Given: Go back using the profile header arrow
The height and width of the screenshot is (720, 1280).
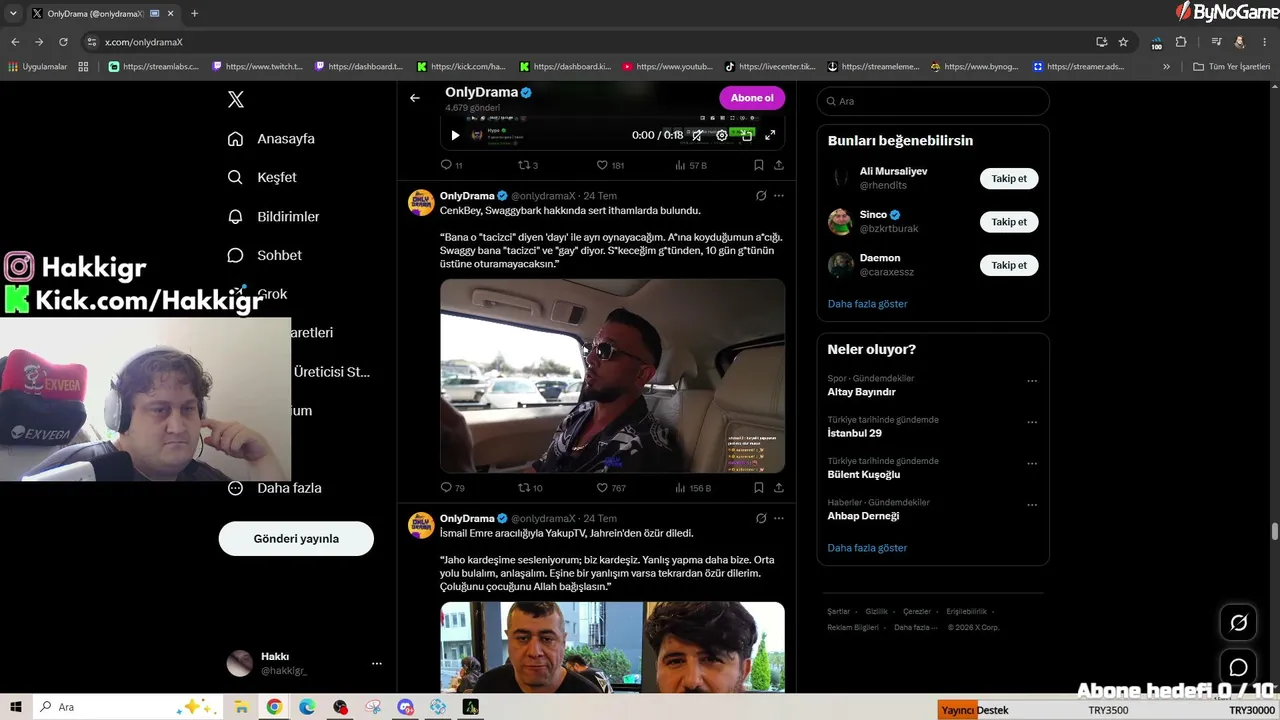Looking at the screenshot, I should pyautogui.click(x=415, y=98).
